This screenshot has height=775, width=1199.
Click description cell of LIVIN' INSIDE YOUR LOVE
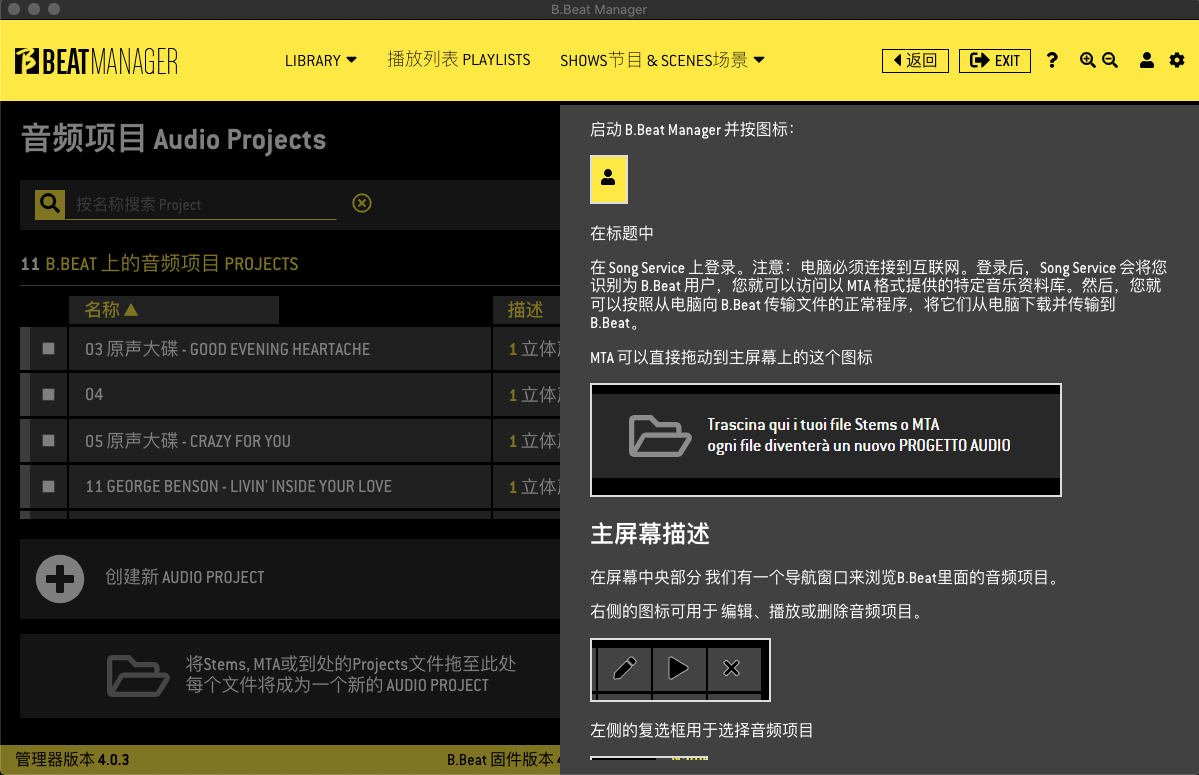coord(526,486)
